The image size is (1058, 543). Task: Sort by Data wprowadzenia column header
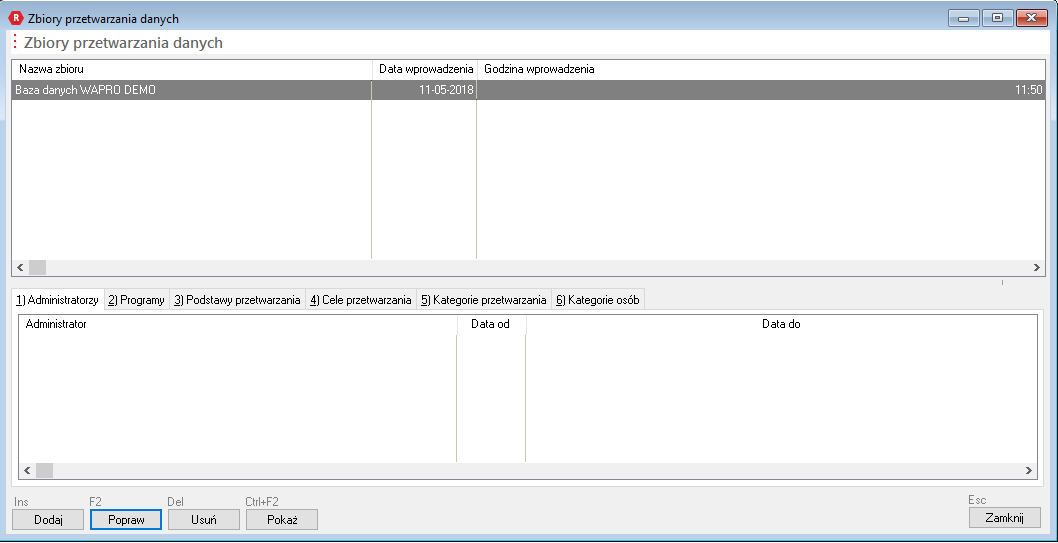[x=425, y=69]
